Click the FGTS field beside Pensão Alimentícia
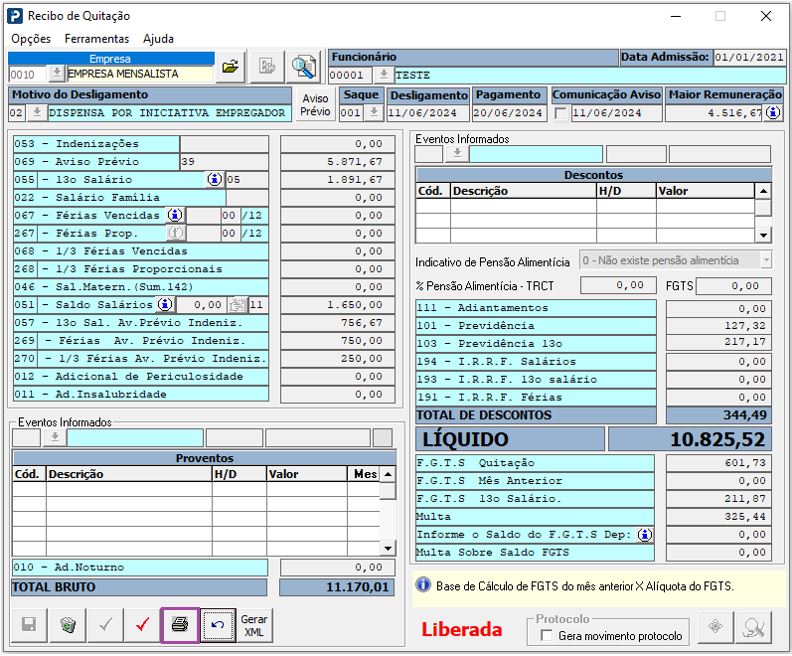 (734, 285)
